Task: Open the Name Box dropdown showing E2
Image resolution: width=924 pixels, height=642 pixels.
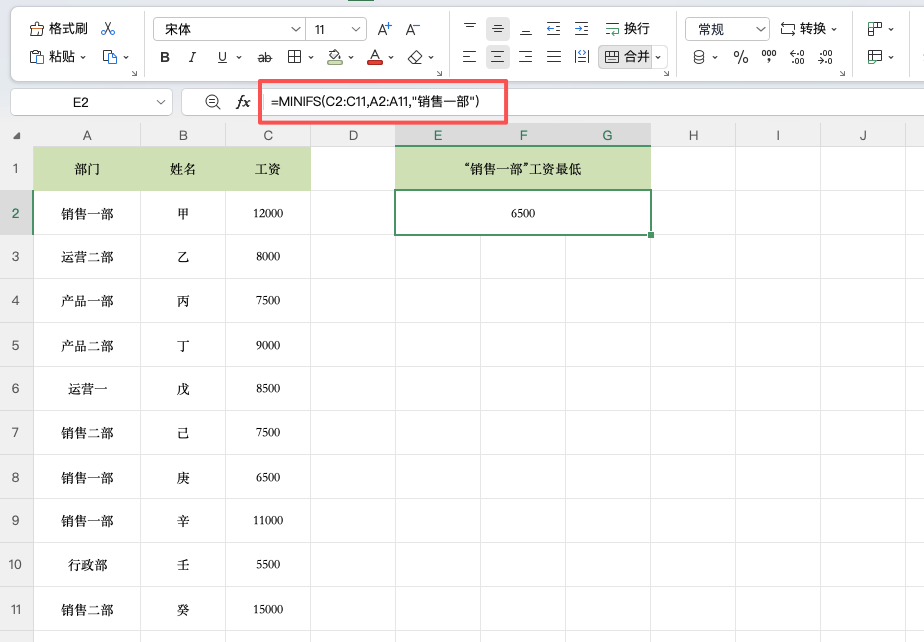Action: tap(160, 102)
